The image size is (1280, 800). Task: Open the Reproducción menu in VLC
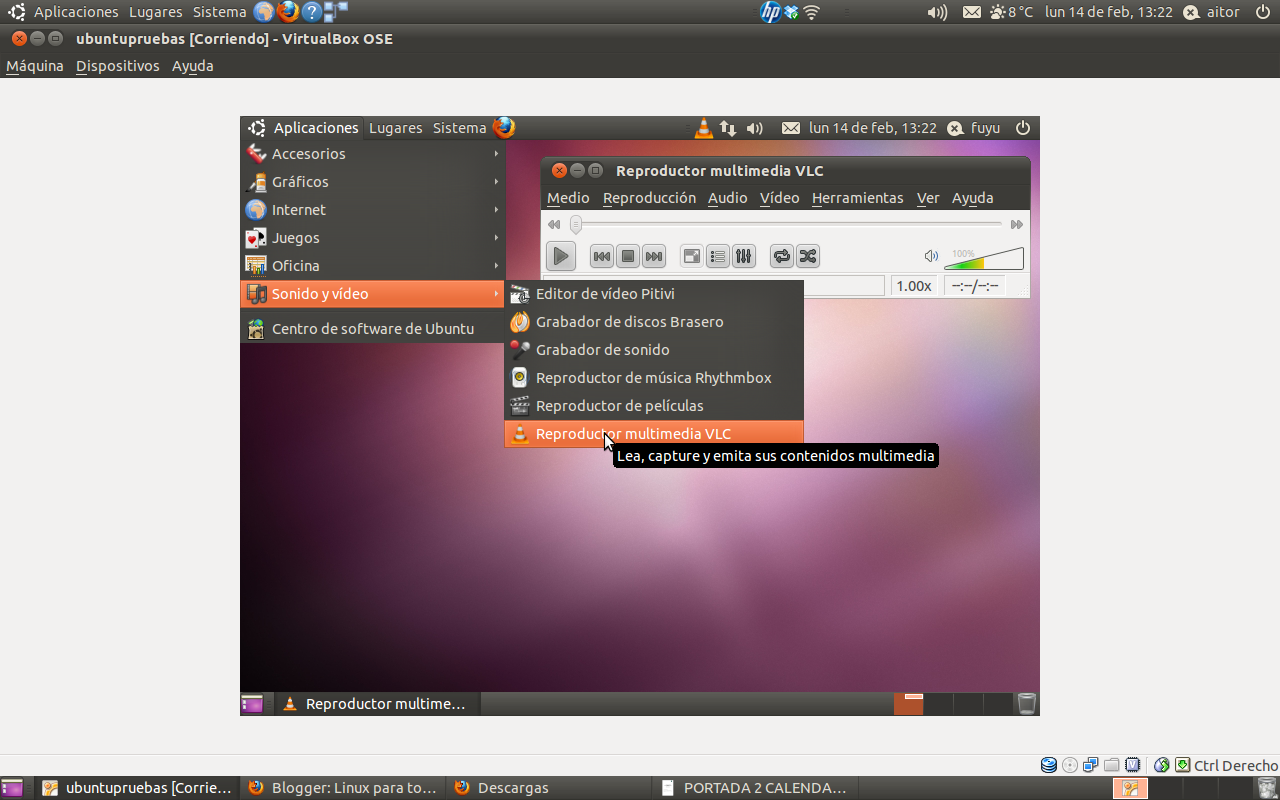coord(649,198)
